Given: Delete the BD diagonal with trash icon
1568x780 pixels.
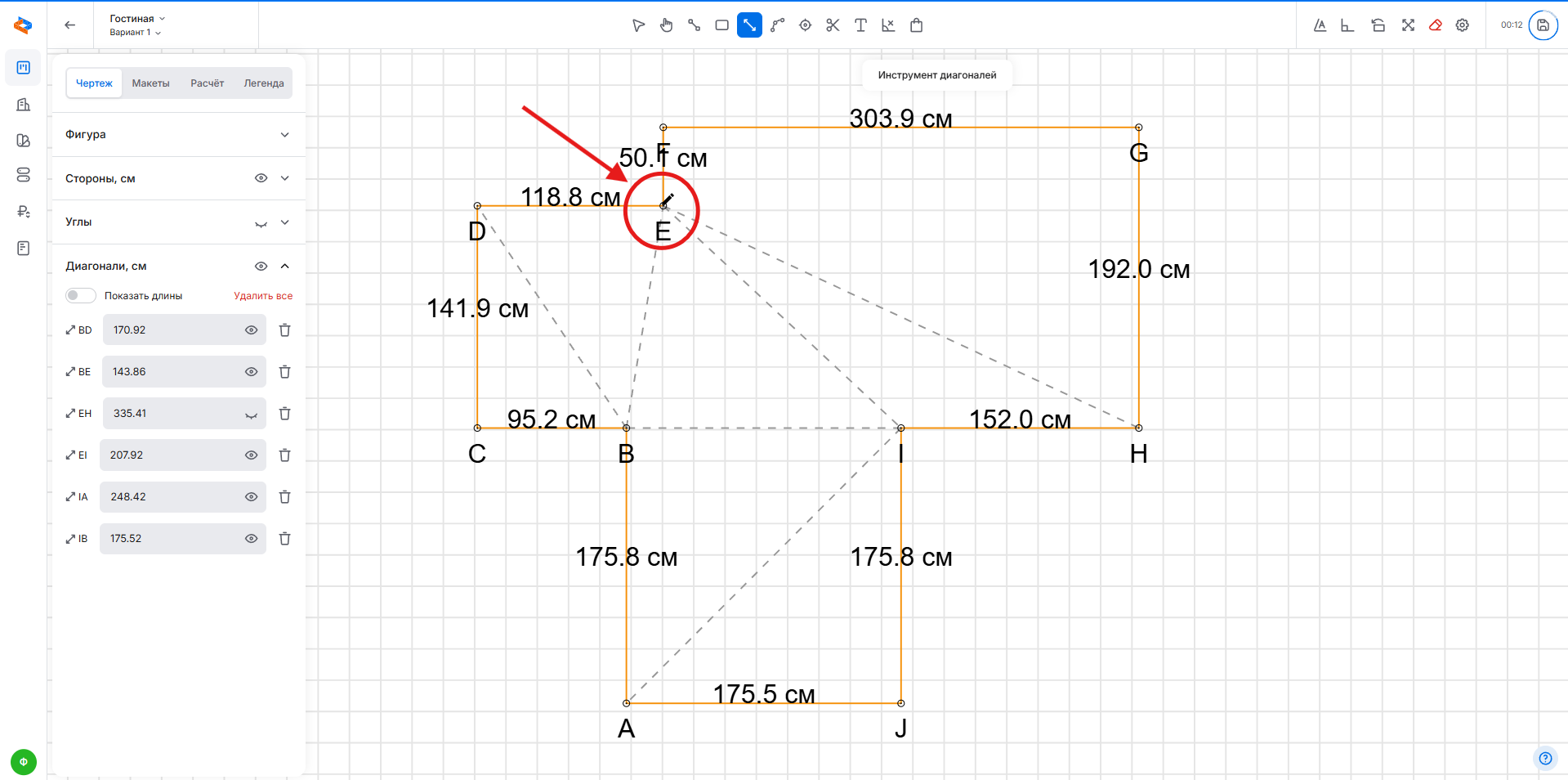Looking at the screenshot, I should pyautogui.click(x=284, y=330).
